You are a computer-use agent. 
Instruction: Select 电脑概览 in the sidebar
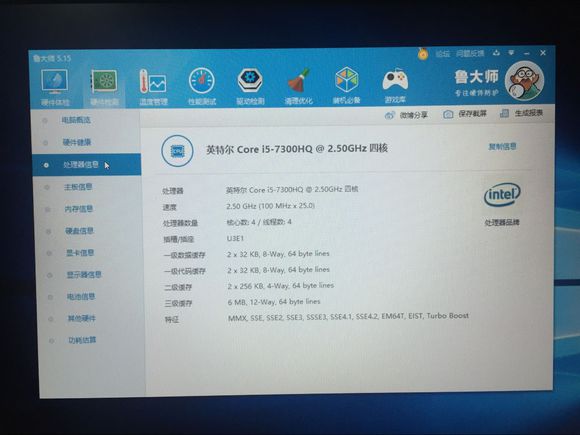(76, 120)
